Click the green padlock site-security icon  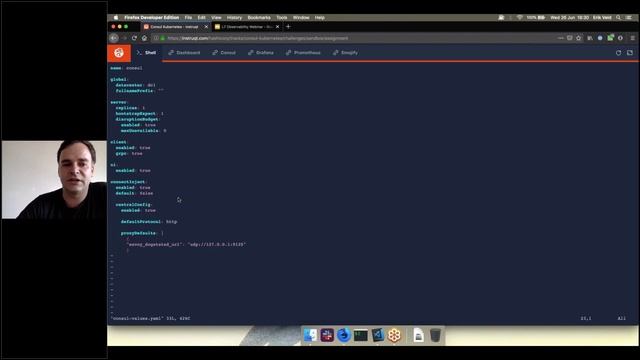162,38
